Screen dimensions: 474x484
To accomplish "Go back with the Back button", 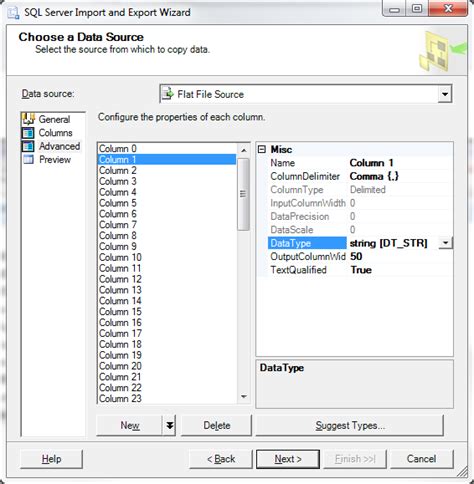I will coord(221,459).
